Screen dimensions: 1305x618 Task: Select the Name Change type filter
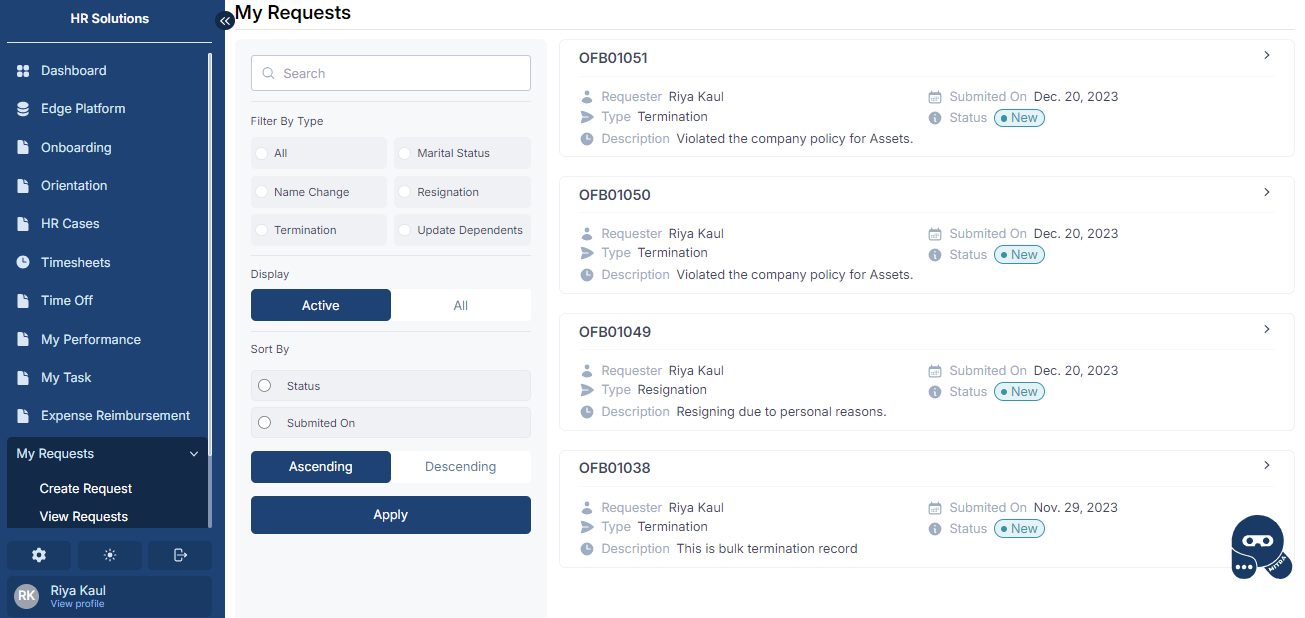(x=318, y=192)
